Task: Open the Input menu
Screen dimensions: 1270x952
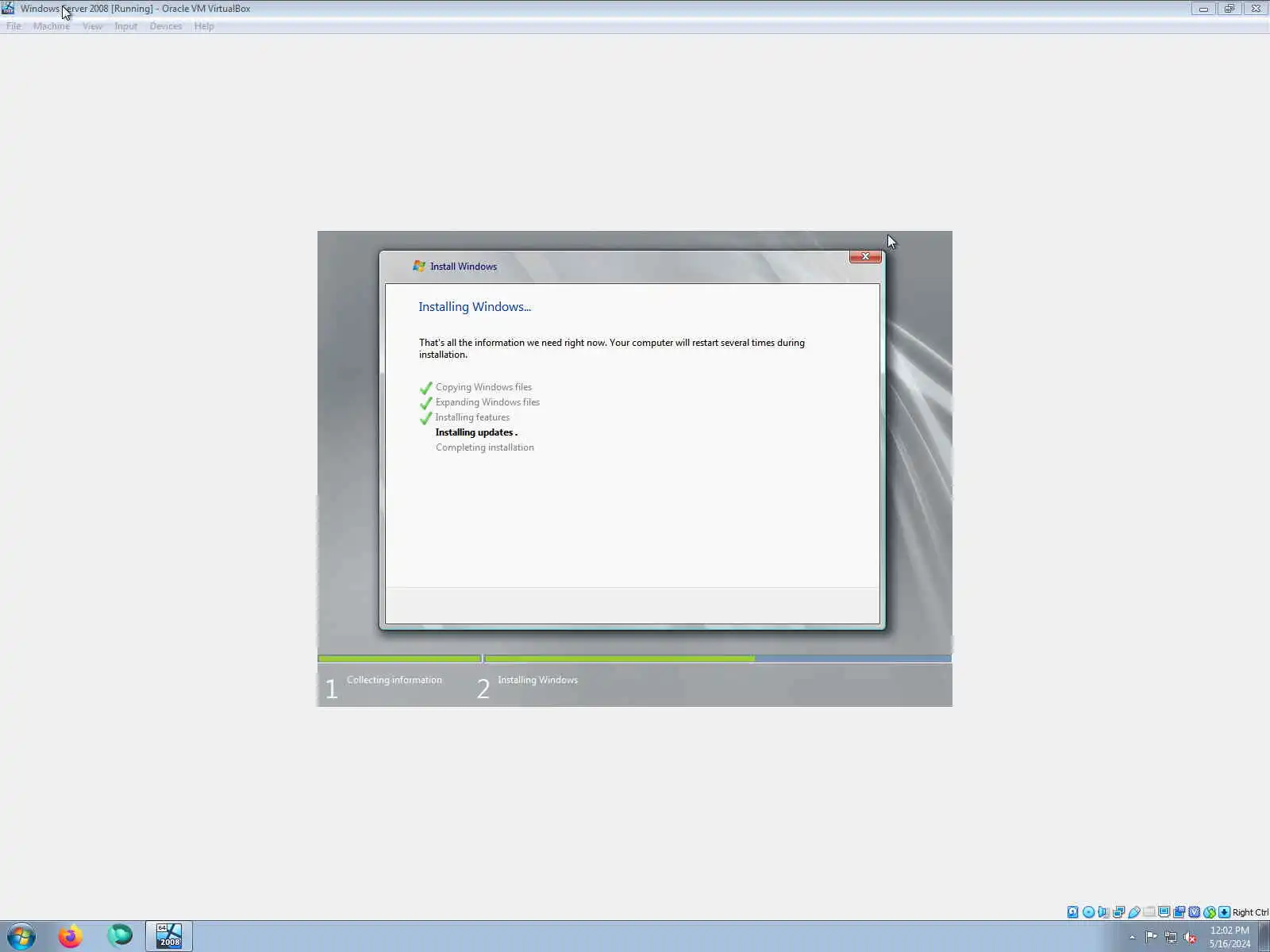Action: (x=125, y=26)
